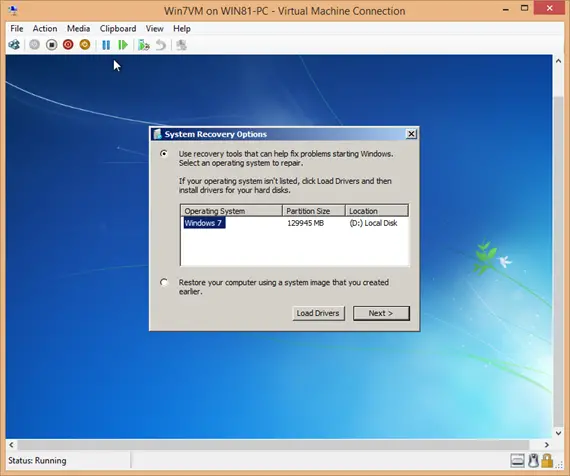The width and height of the screenshot is (570, 476).
Task: Click the green Reset icon
Action: 123,45
